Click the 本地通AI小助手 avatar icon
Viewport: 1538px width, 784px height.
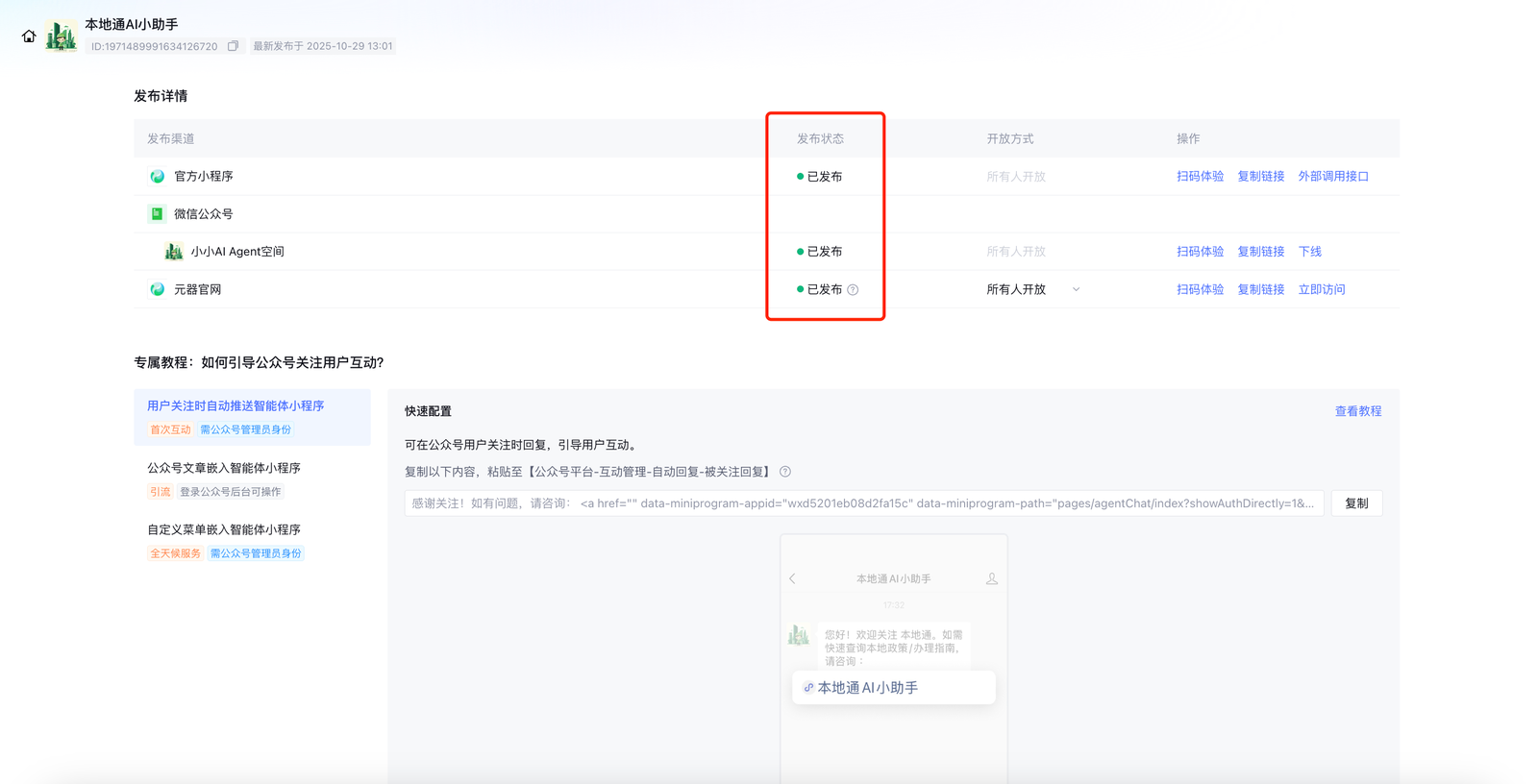click(x=62, y=37)
